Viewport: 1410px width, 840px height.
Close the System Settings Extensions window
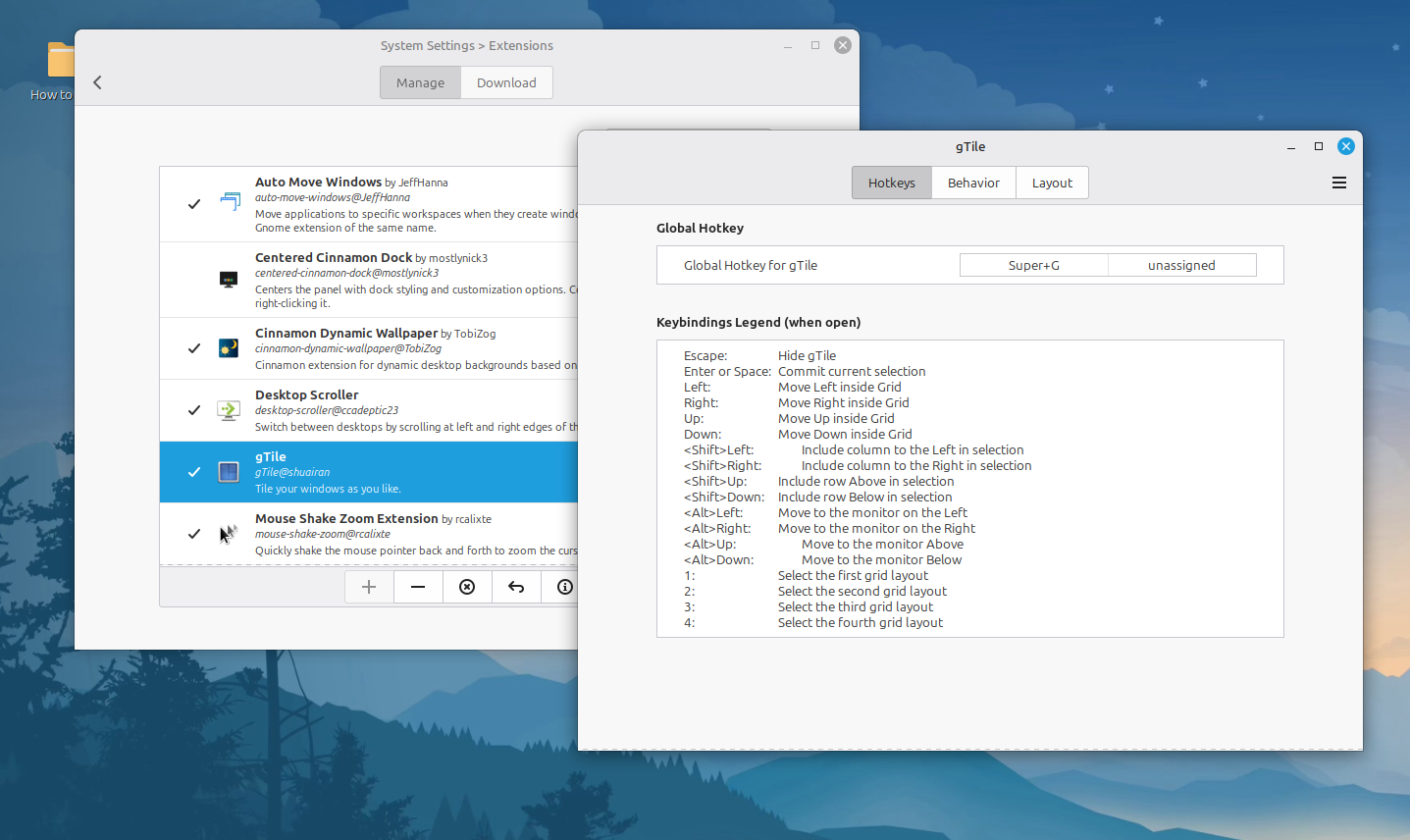[843, 45]
